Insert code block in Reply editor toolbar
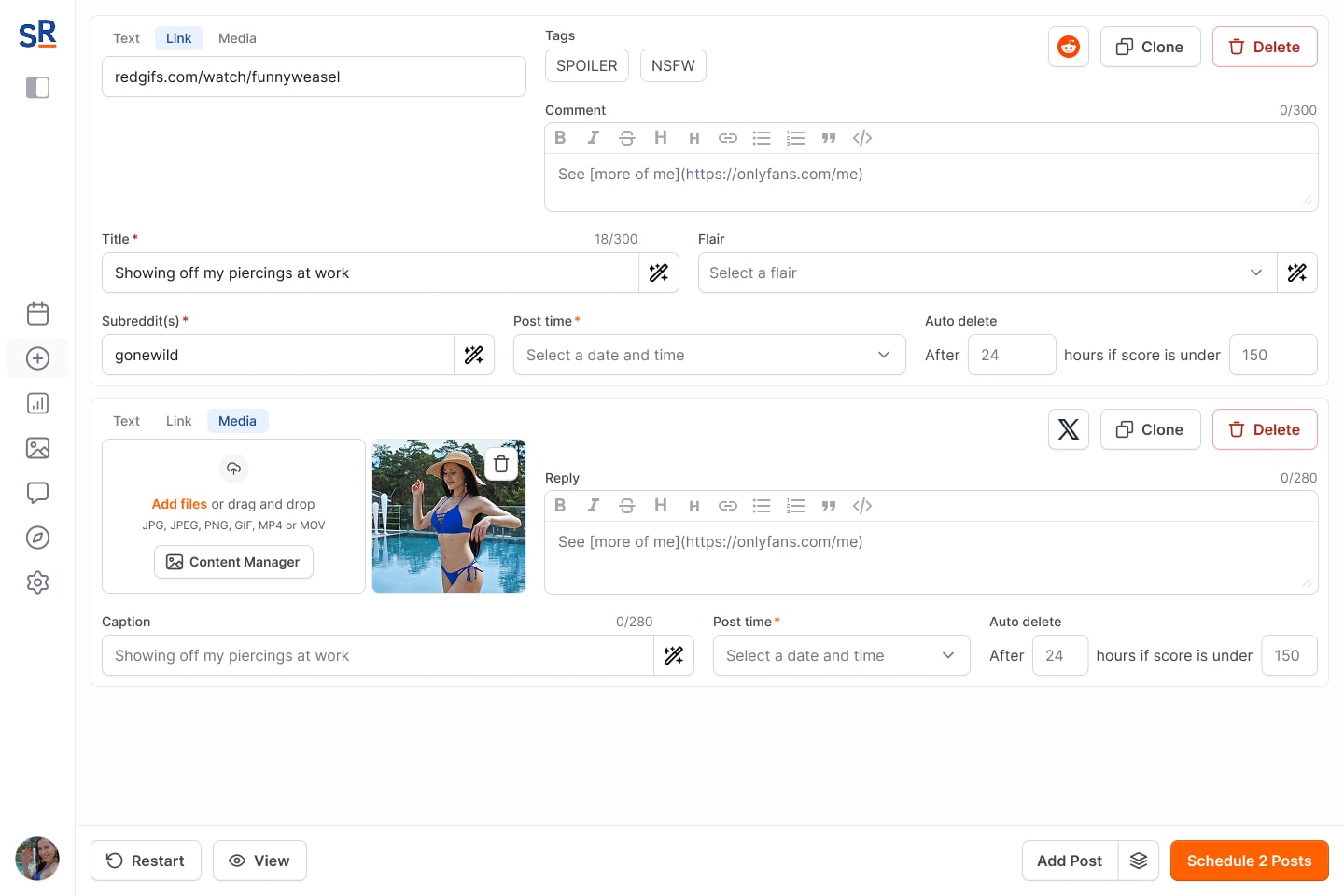Viewport: 1344px width, 896px height. 862,506
